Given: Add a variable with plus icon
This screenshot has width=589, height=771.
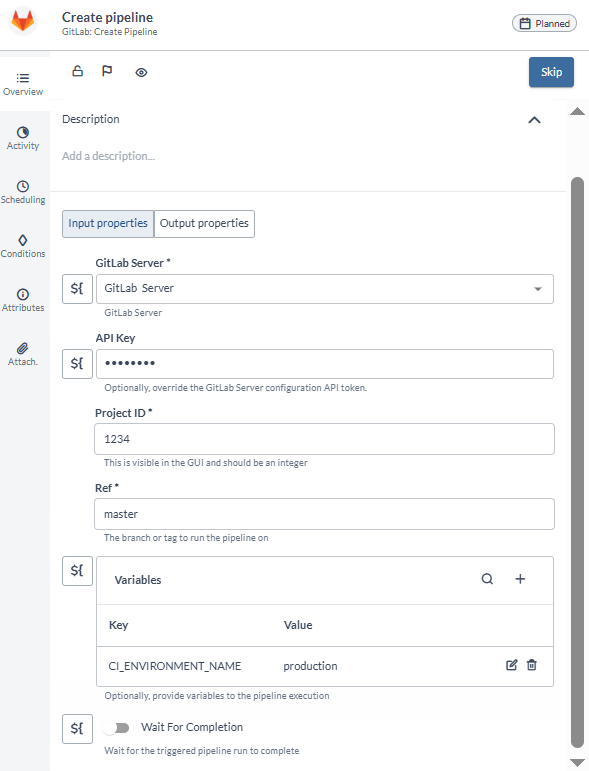Looking at the screenshot, I should tap(520, 579).
